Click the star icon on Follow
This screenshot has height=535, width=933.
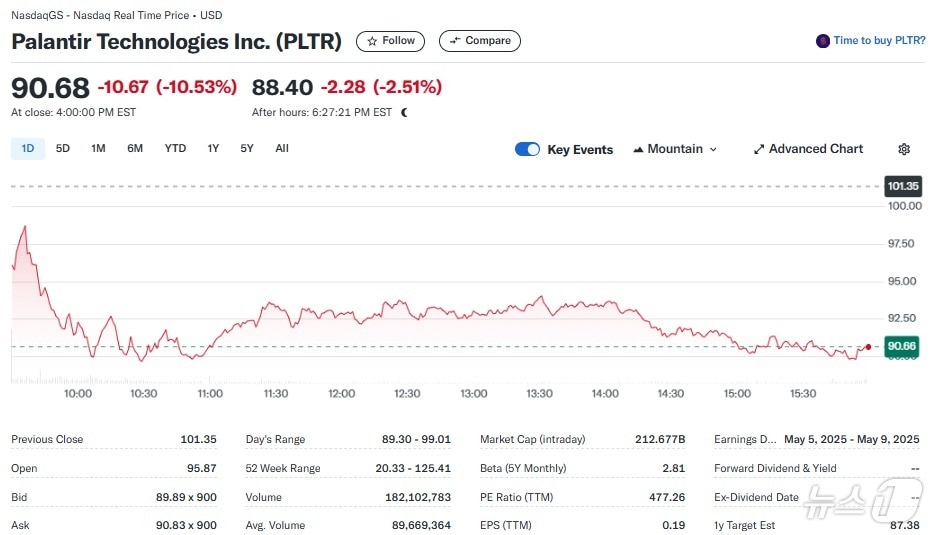(x=372, y=41)
